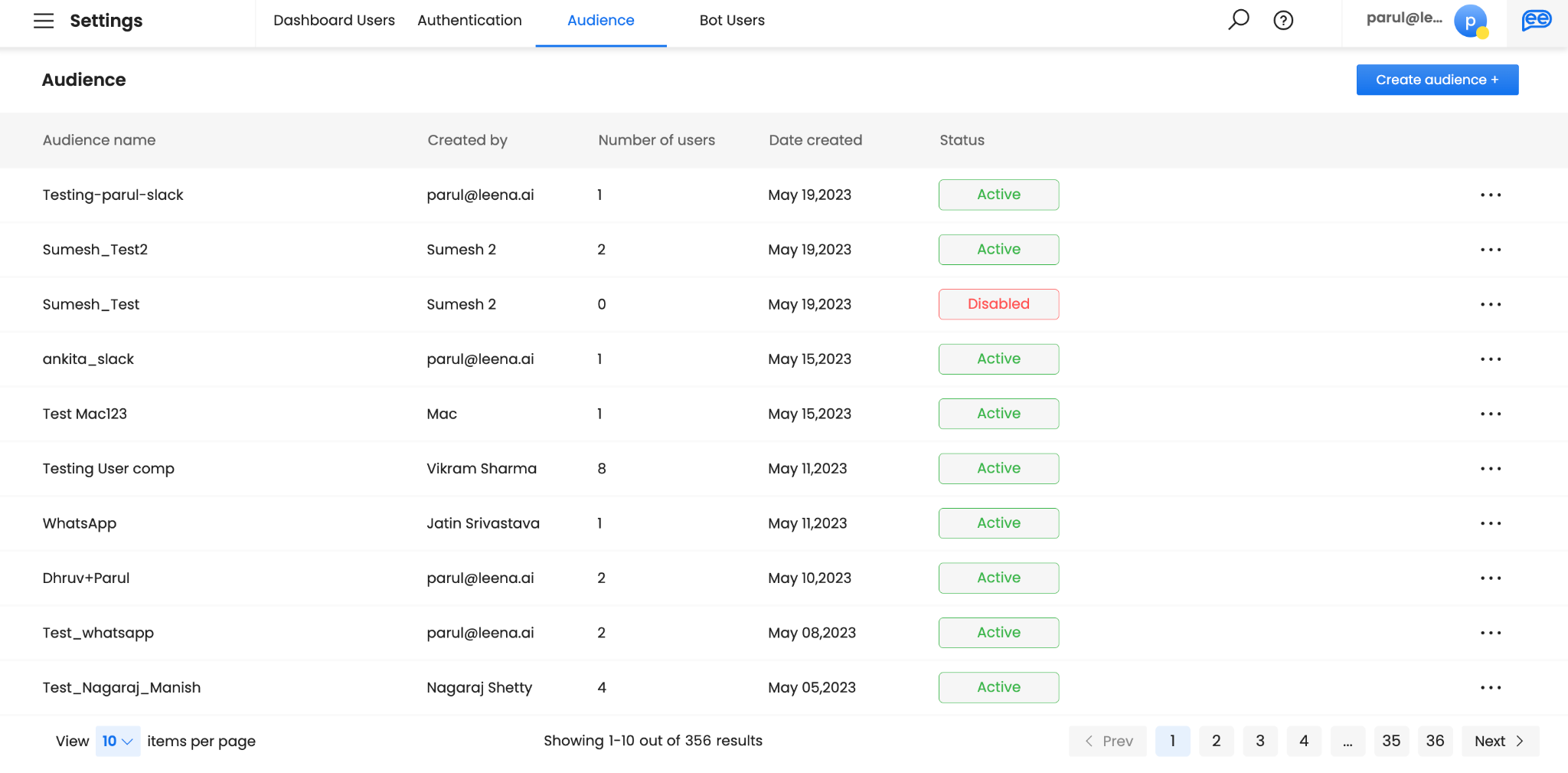
Task: Open the hamburger menu next to Settings
Action: 44,21
